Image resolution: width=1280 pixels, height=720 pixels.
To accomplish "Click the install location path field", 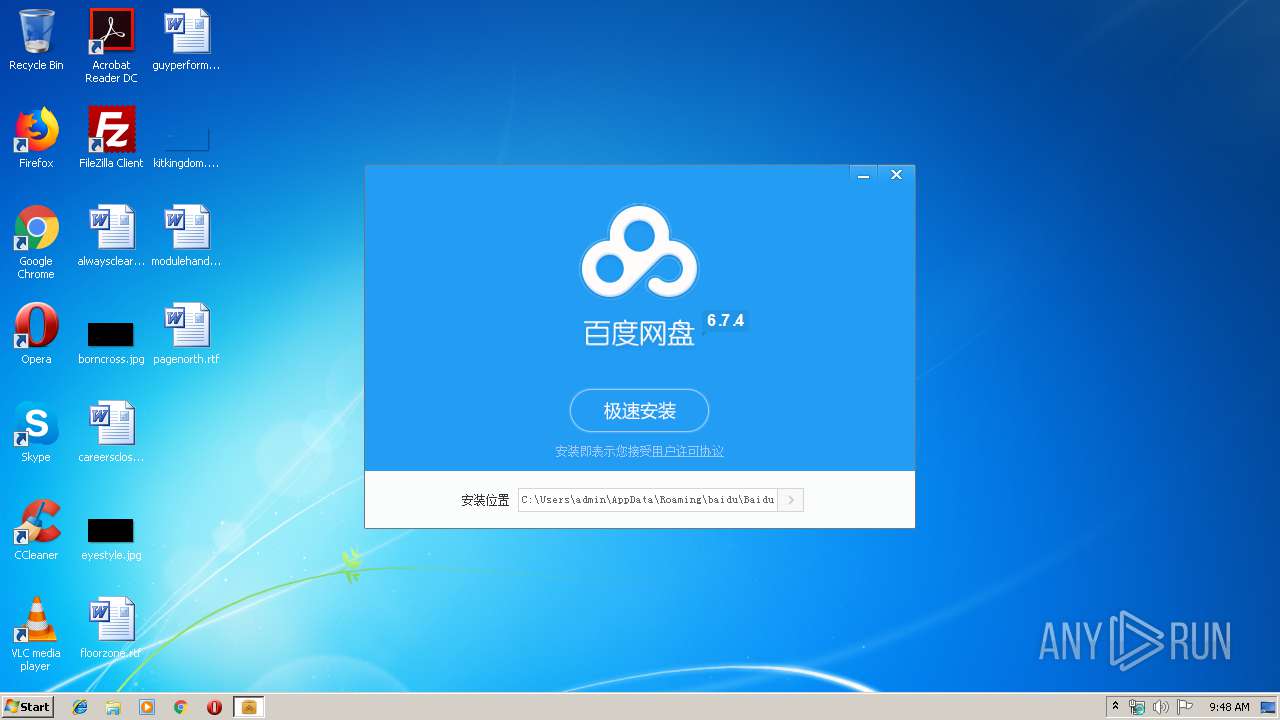I will pos(647,500).
